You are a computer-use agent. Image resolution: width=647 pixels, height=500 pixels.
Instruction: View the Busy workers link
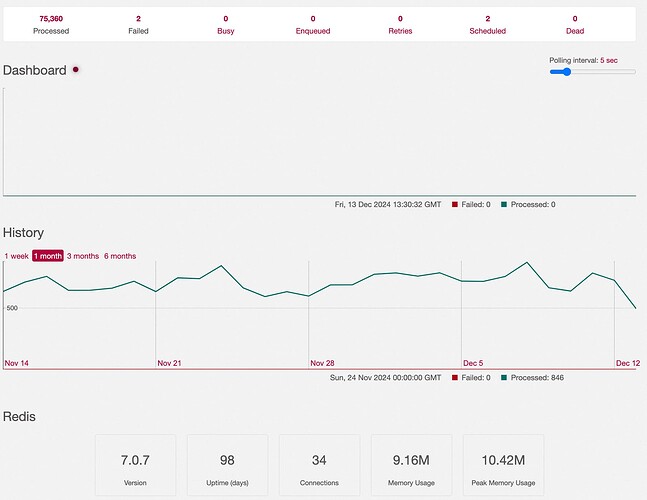226,24
